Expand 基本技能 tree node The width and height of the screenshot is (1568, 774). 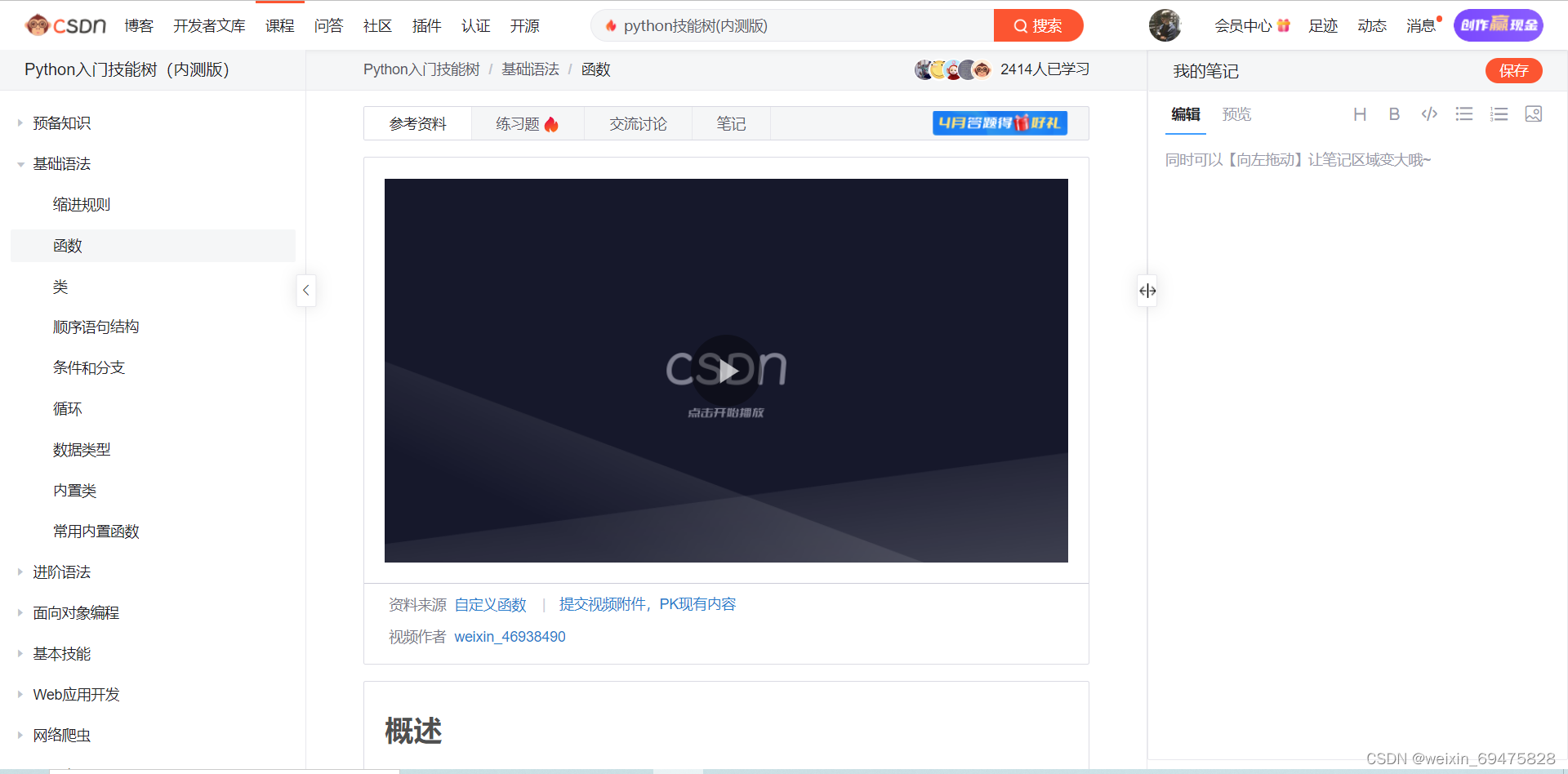coord(20,654)
